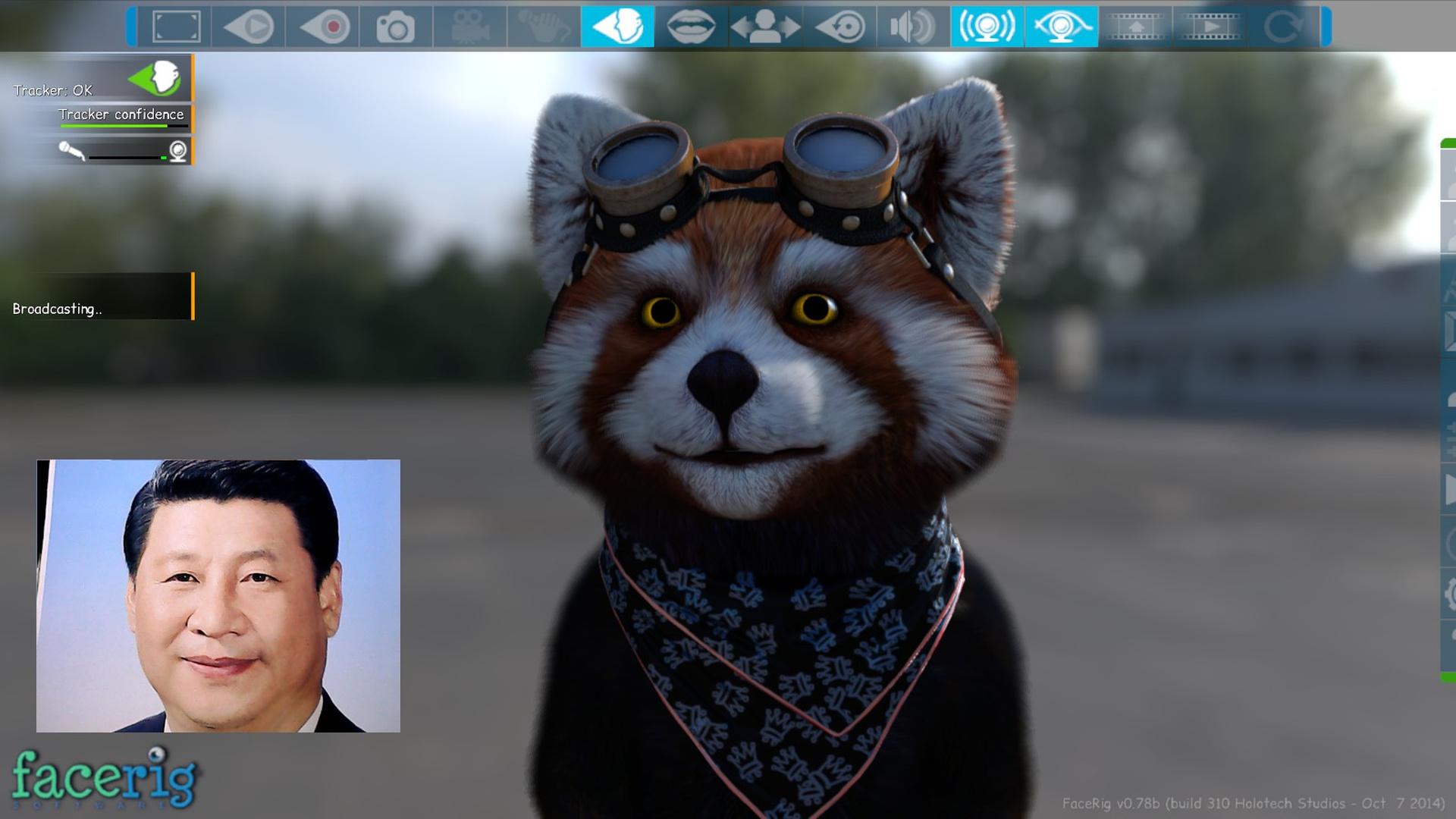The image size is (1456, 819).
Task: Click the fullscreen frame icon in toolbar
Action: tap(176, 27)
